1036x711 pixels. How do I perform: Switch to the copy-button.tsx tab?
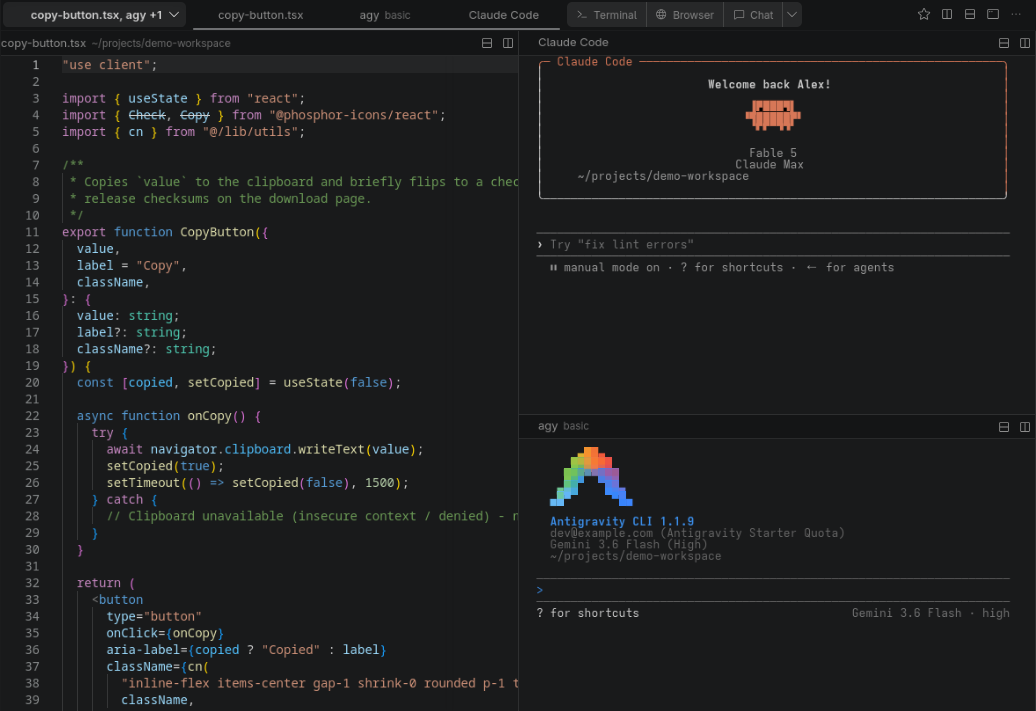[x=260, y=15]
